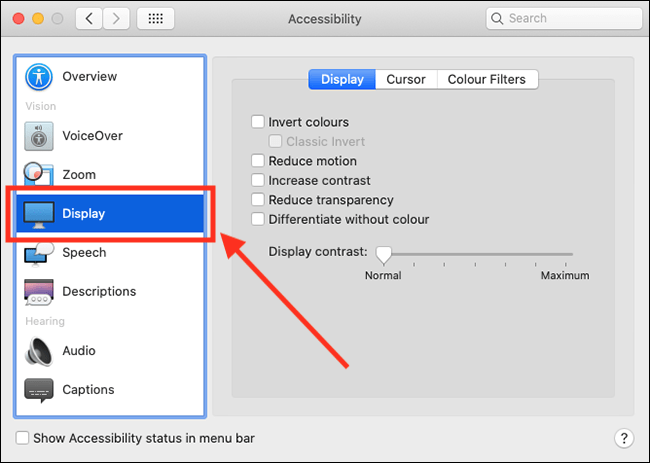Select the Descriptions icon
This screenshot has width=650, height=463.
coord(39,292)
